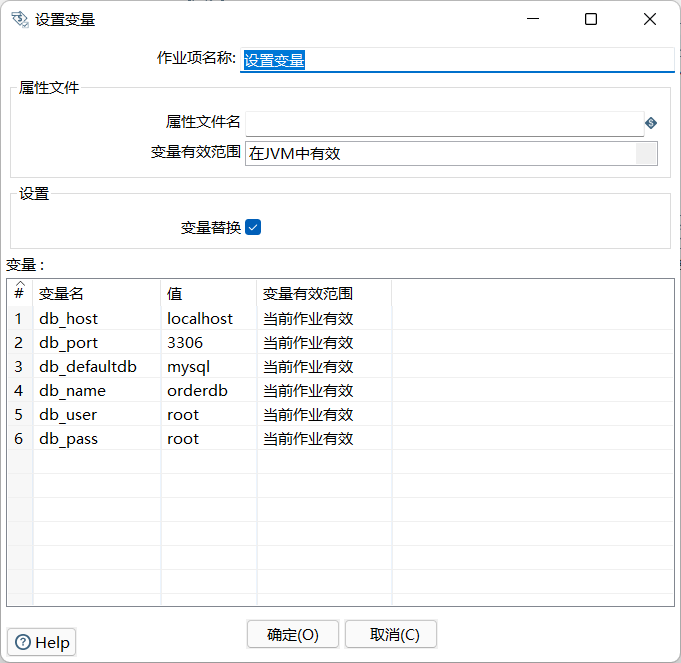Open scope cell 当前作业有效 for db_port
The width and height of the screenshot is (681, 663).
click(x=324, y=342)
